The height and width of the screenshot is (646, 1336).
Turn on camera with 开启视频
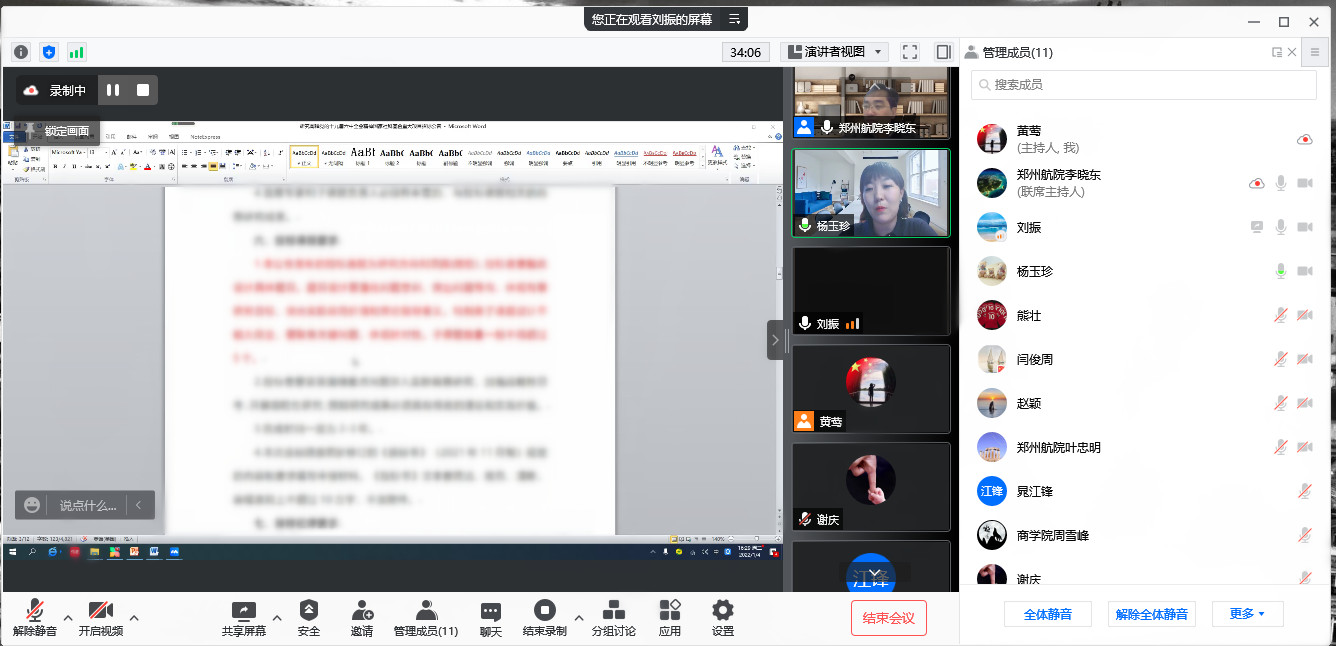click(100, 618)
